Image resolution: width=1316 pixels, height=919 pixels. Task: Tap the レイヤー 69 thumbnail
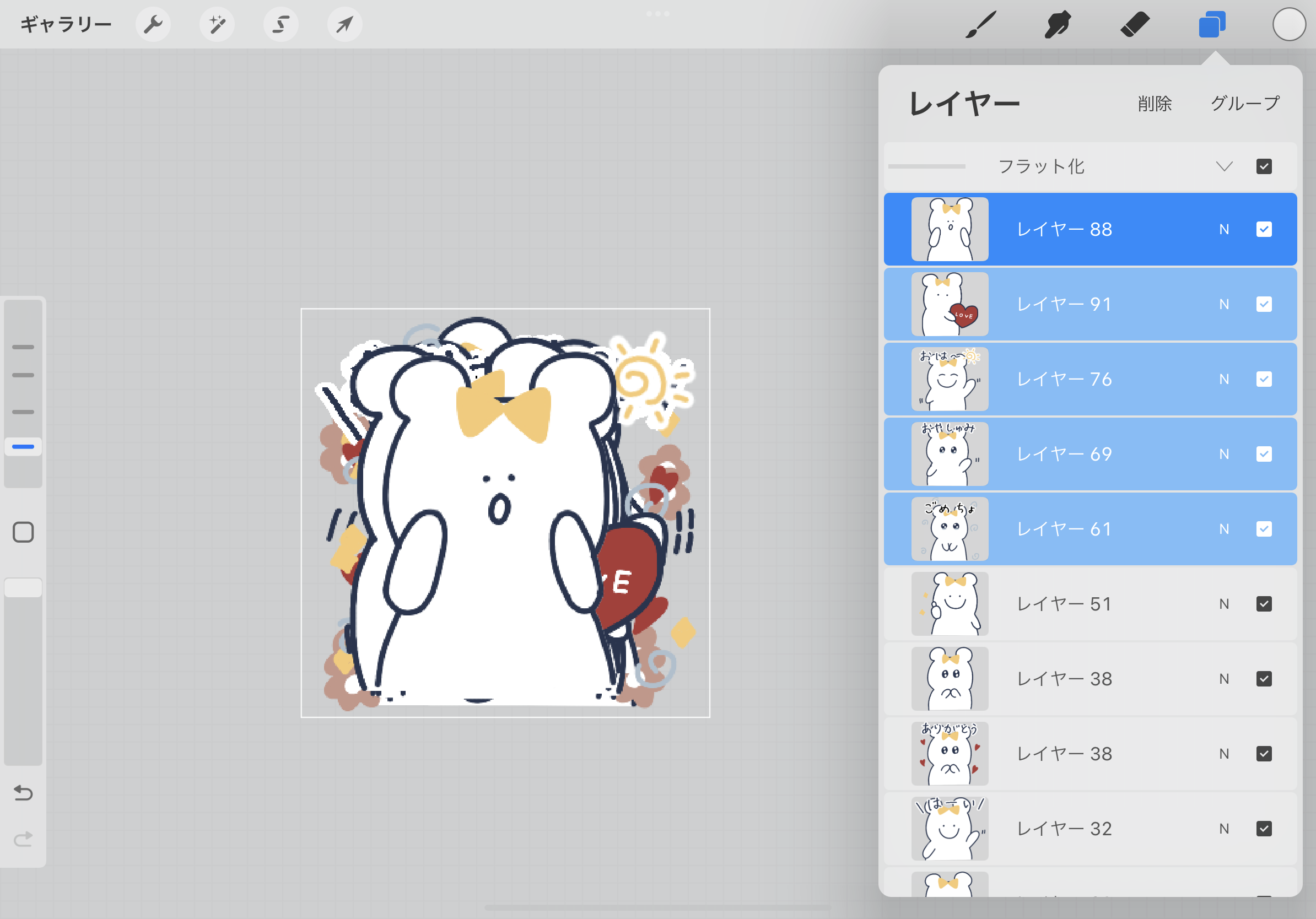coord(950,455)
